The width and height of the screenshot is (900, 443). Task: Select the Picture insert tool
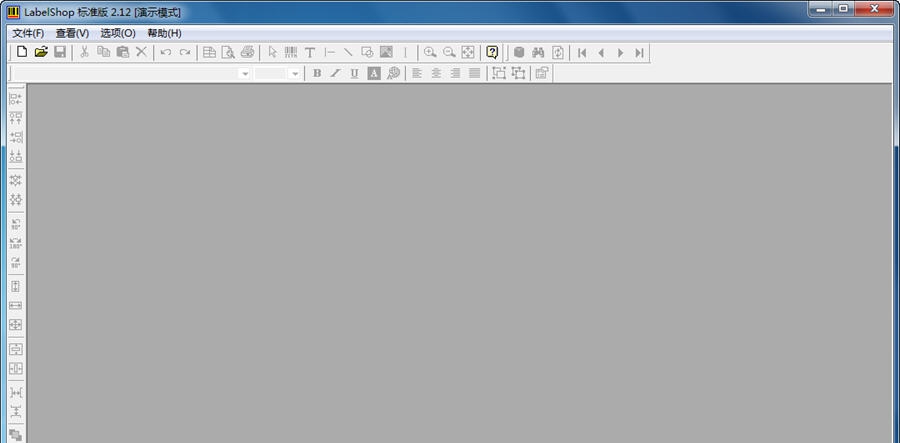point(386,52)
